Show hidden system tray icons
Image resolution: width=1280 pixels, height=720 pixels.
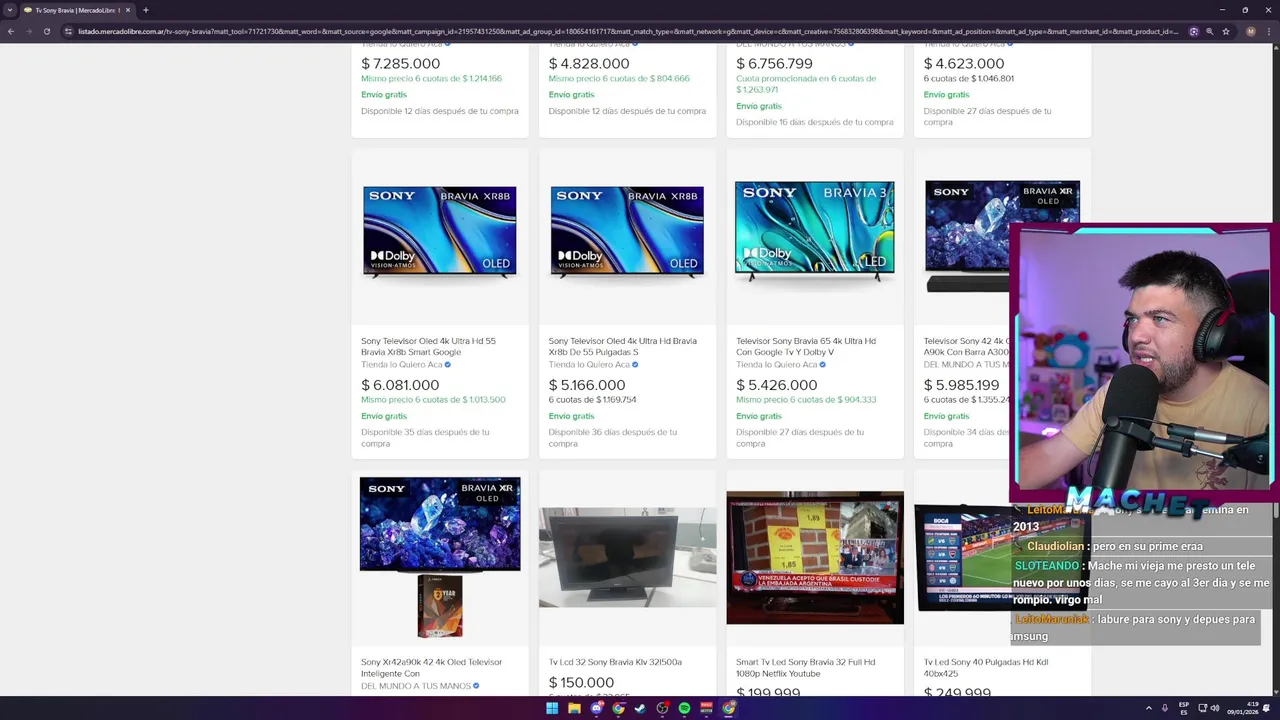[x=1149, y=708]
